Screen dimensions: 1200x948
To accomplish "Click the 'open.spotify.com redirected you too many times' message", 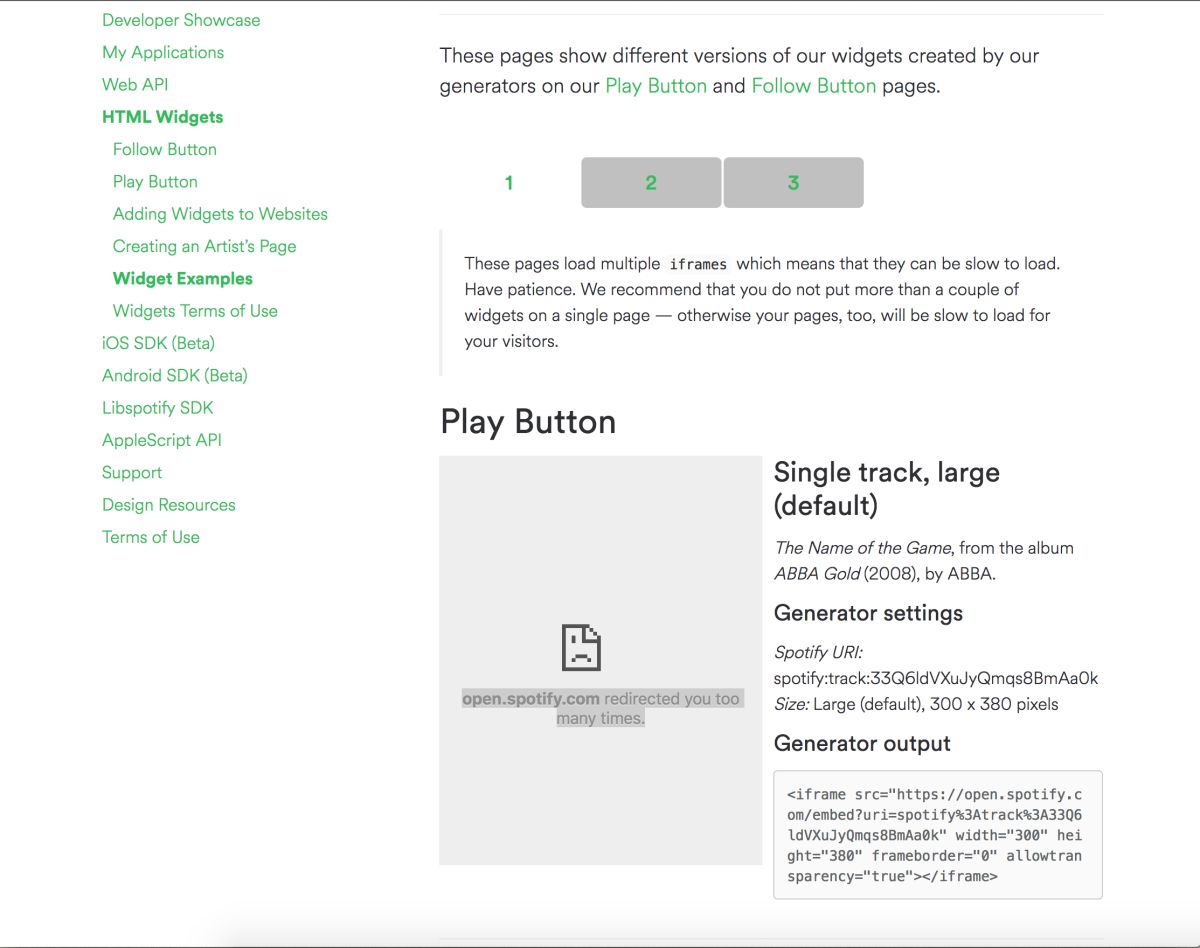I will [x=601, y=708].
